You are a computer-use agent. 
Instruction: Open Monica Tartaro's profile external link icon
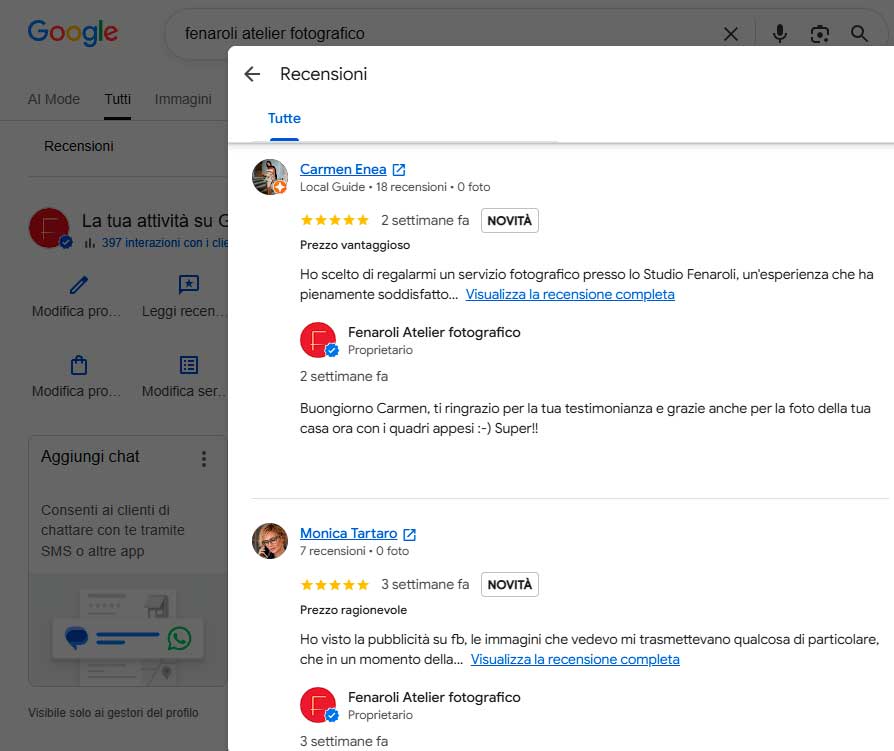[409, 534]
